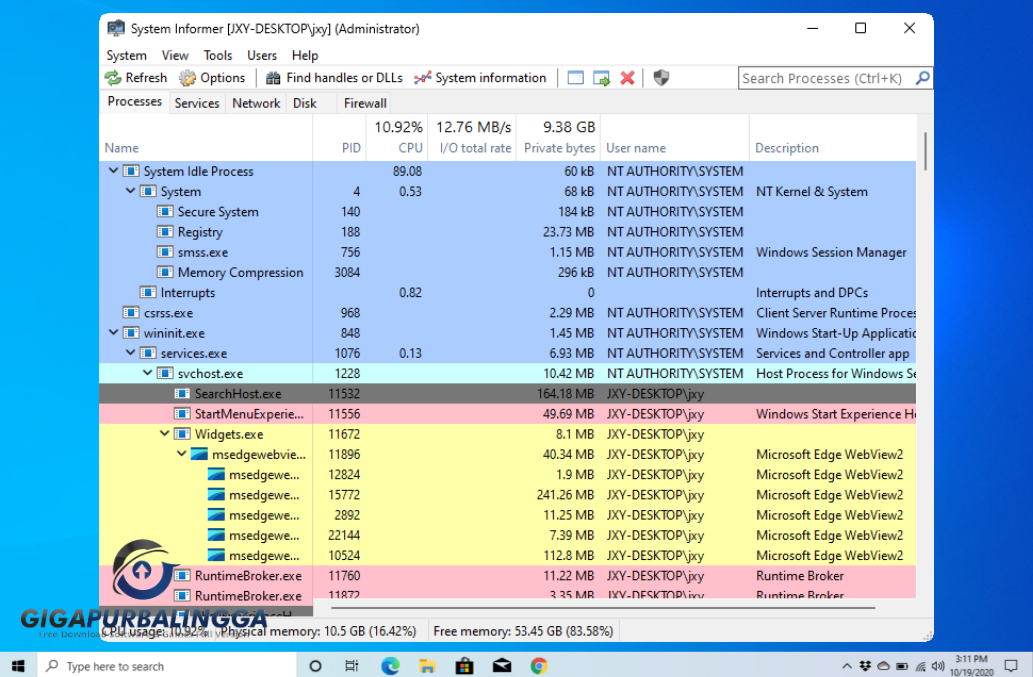This screenshot has height=677, width=1033.
Task: Open the Windows Start button
Action: (18, 666)
